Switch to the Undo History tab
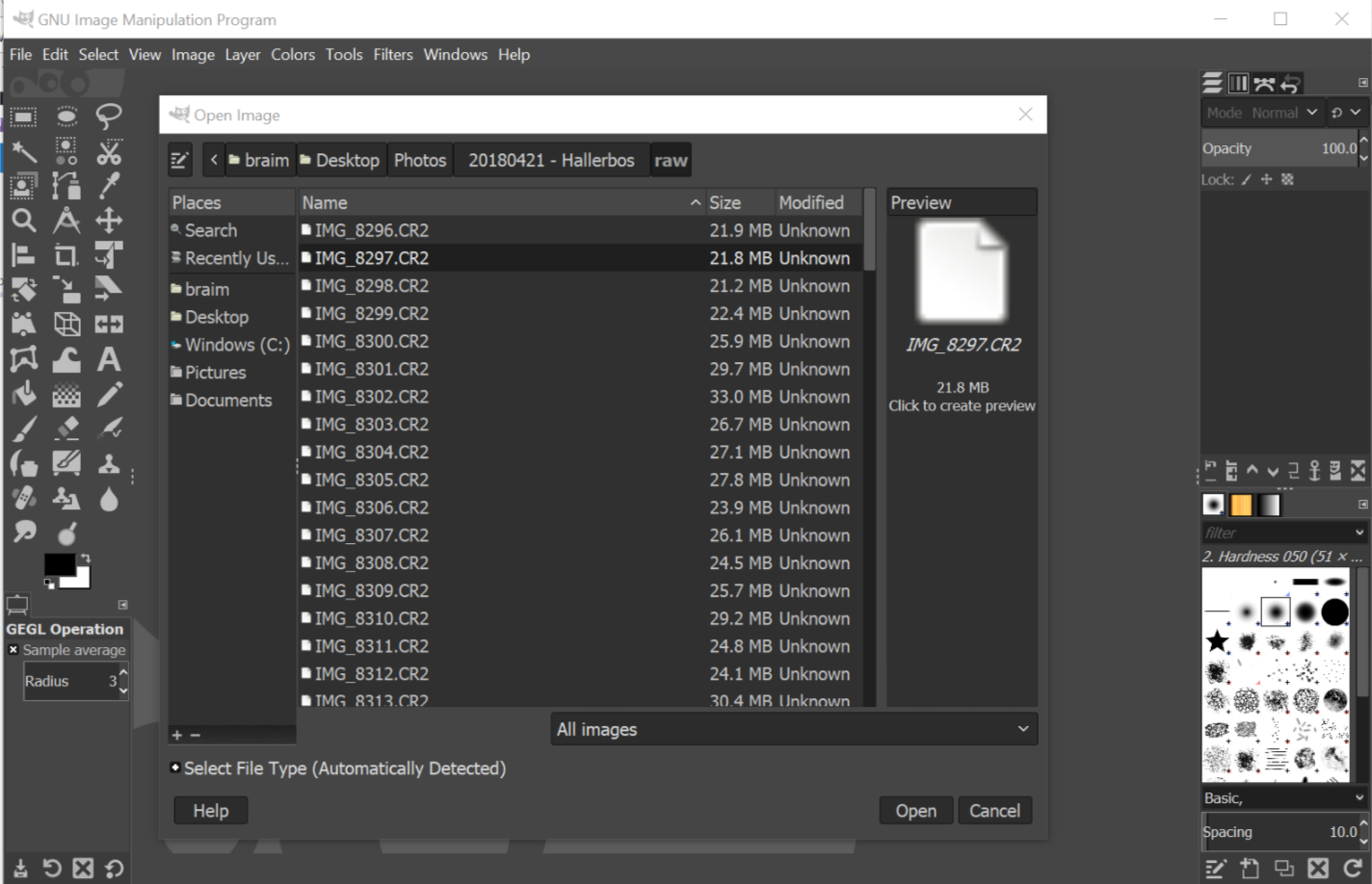This screenshot has height=884, width=1372. pos(1291,84)
